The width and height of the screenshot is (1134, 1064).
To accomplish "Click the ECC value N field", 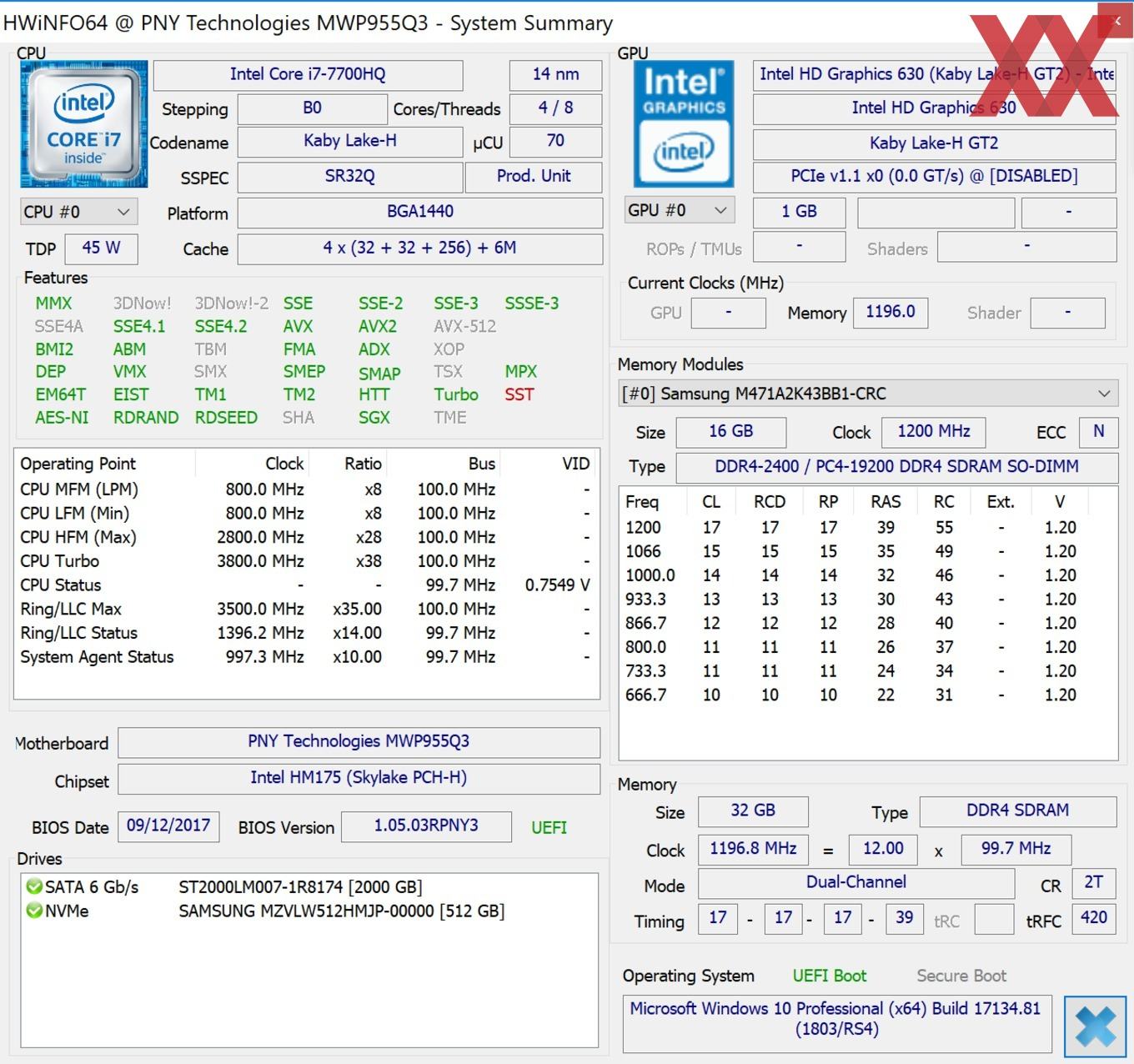I will click(x=1098, y=431).
